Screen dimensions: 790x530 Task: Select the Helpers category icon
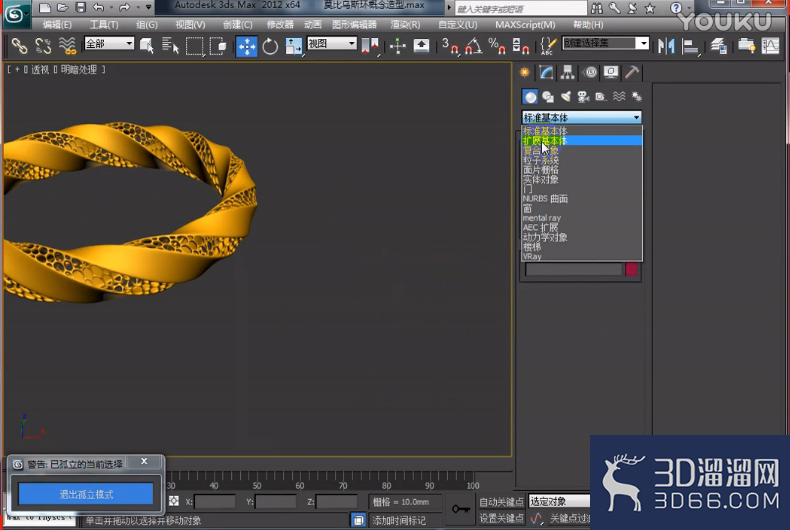coord(601,97)
